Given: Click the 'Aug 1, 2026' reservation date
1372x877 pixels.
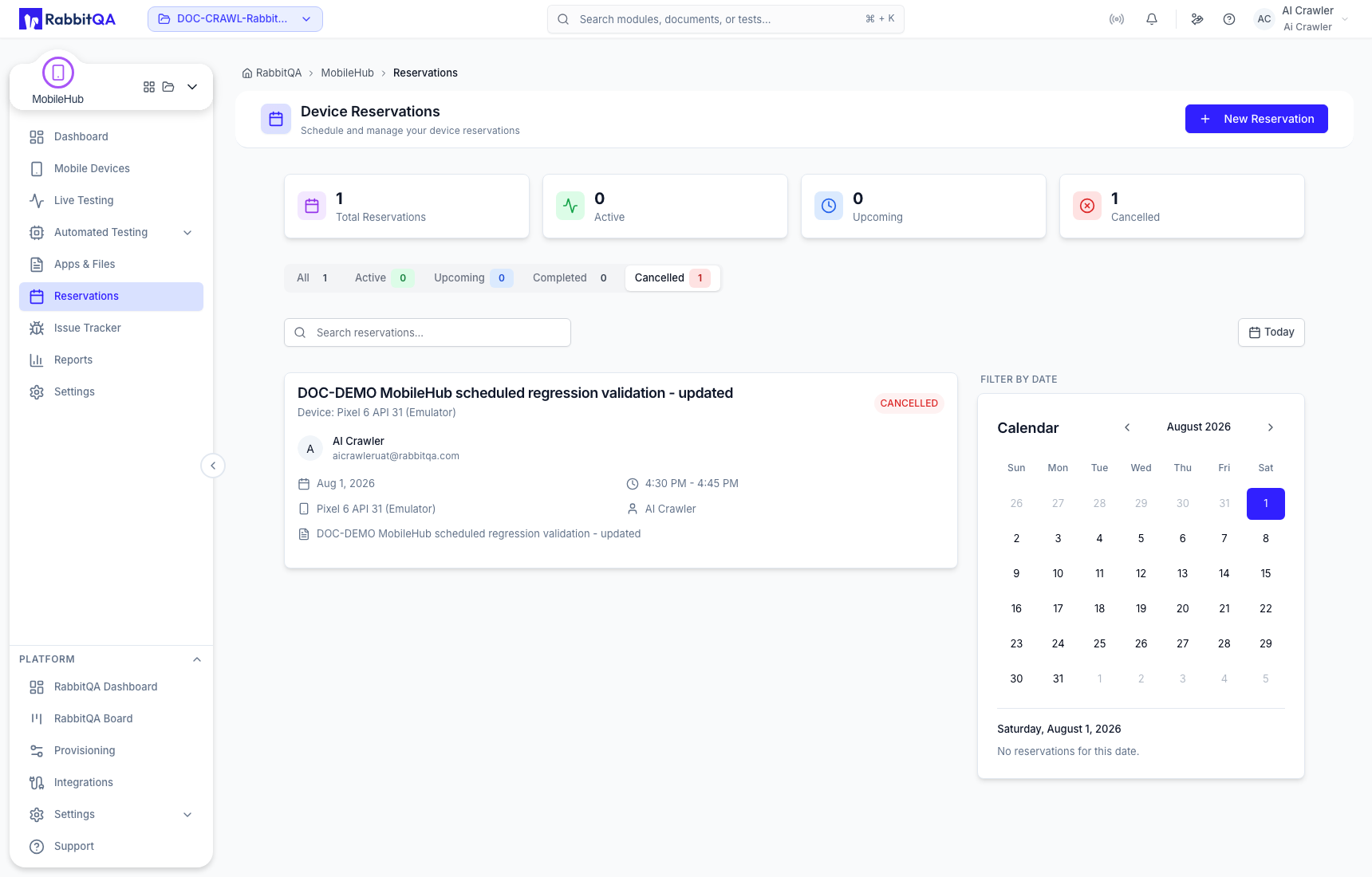Looking at the screenshot, I should (345, 484).
